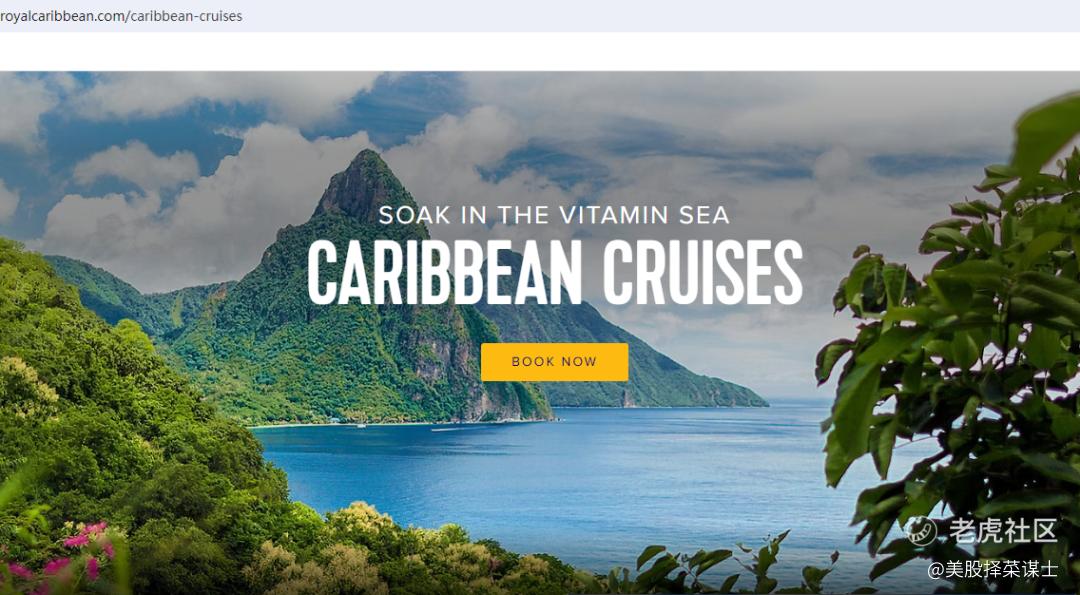Image resolution: width=1080 pixels, height=595 pixels.
Task: Click the 老虎社区 watermark text
Action: tap(1003, 531)
